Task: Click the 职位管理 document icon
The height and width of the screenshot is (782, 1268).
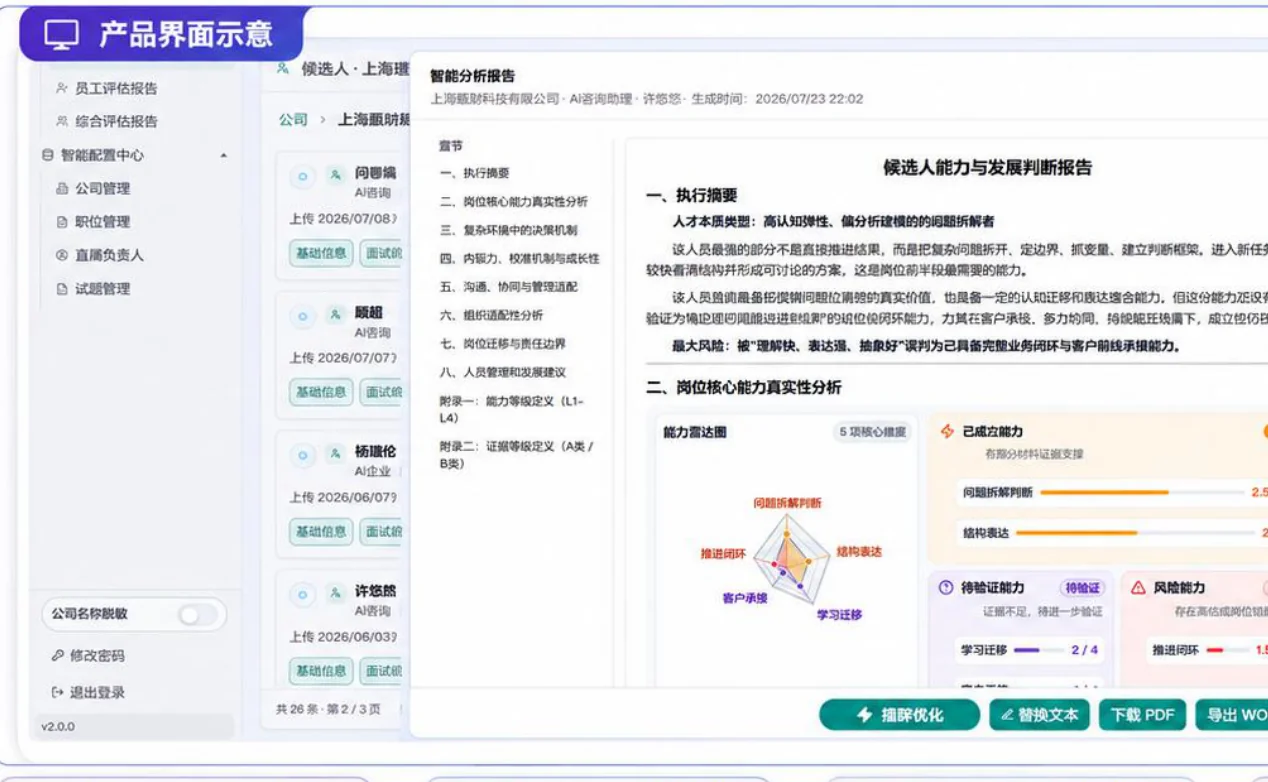Action: pyautogui.click(x=62, y=221)
